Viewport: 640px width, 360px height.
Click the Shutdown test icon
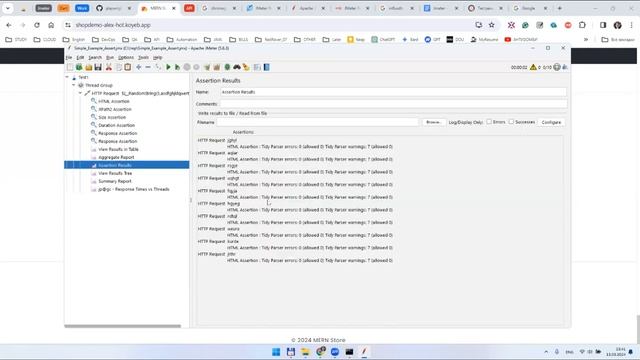point(196,67)
